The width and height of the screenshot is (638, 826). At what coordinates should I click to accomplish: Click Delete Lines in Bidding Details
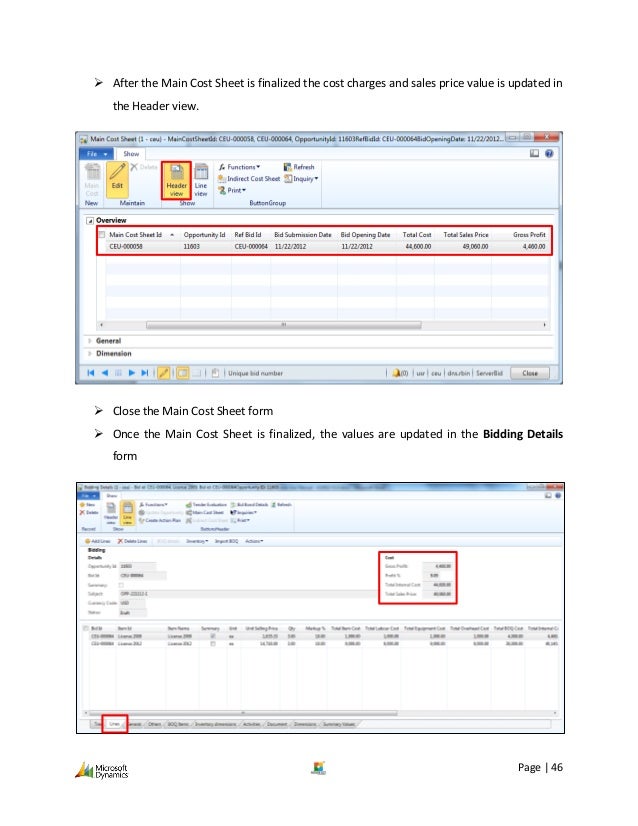(x=132, y=541)
